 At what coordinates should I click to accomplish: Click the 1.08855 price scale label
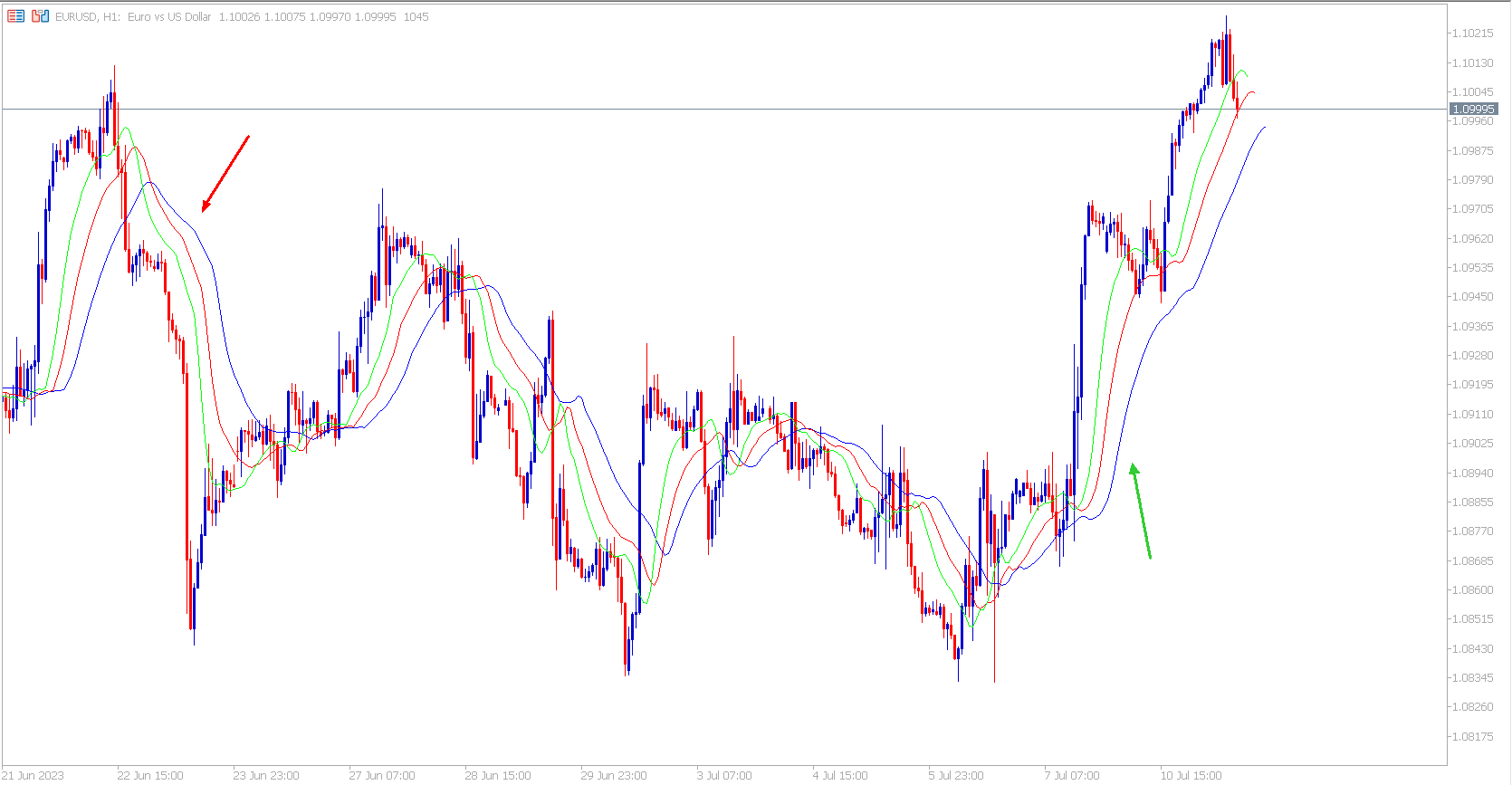pyautogui.click(x=1473, y=503)
